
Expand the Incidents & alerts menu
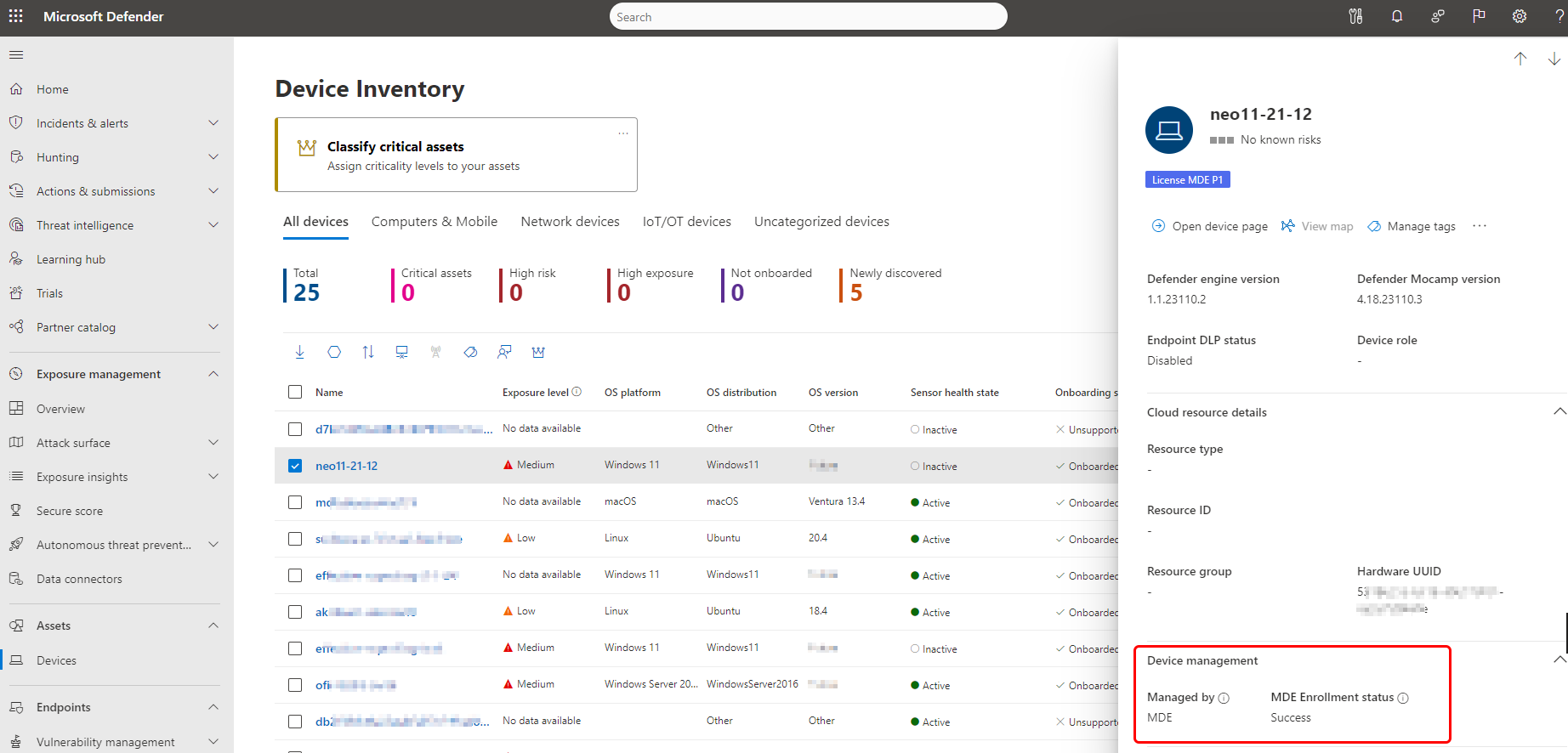pyautogui.click(x=213, y=123)
